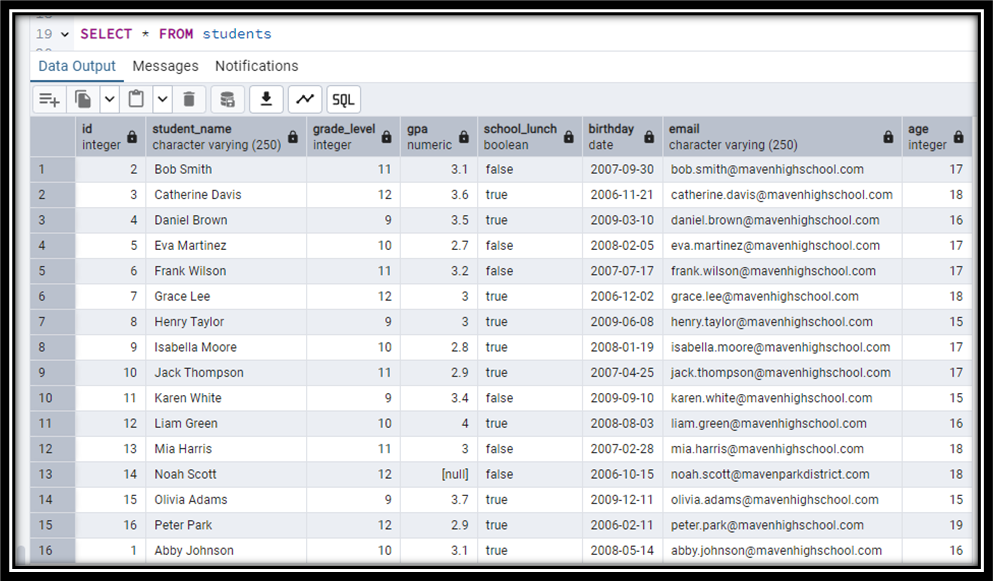
Task: Click the school_lunch column lock icon
Action: click(569, 137)
